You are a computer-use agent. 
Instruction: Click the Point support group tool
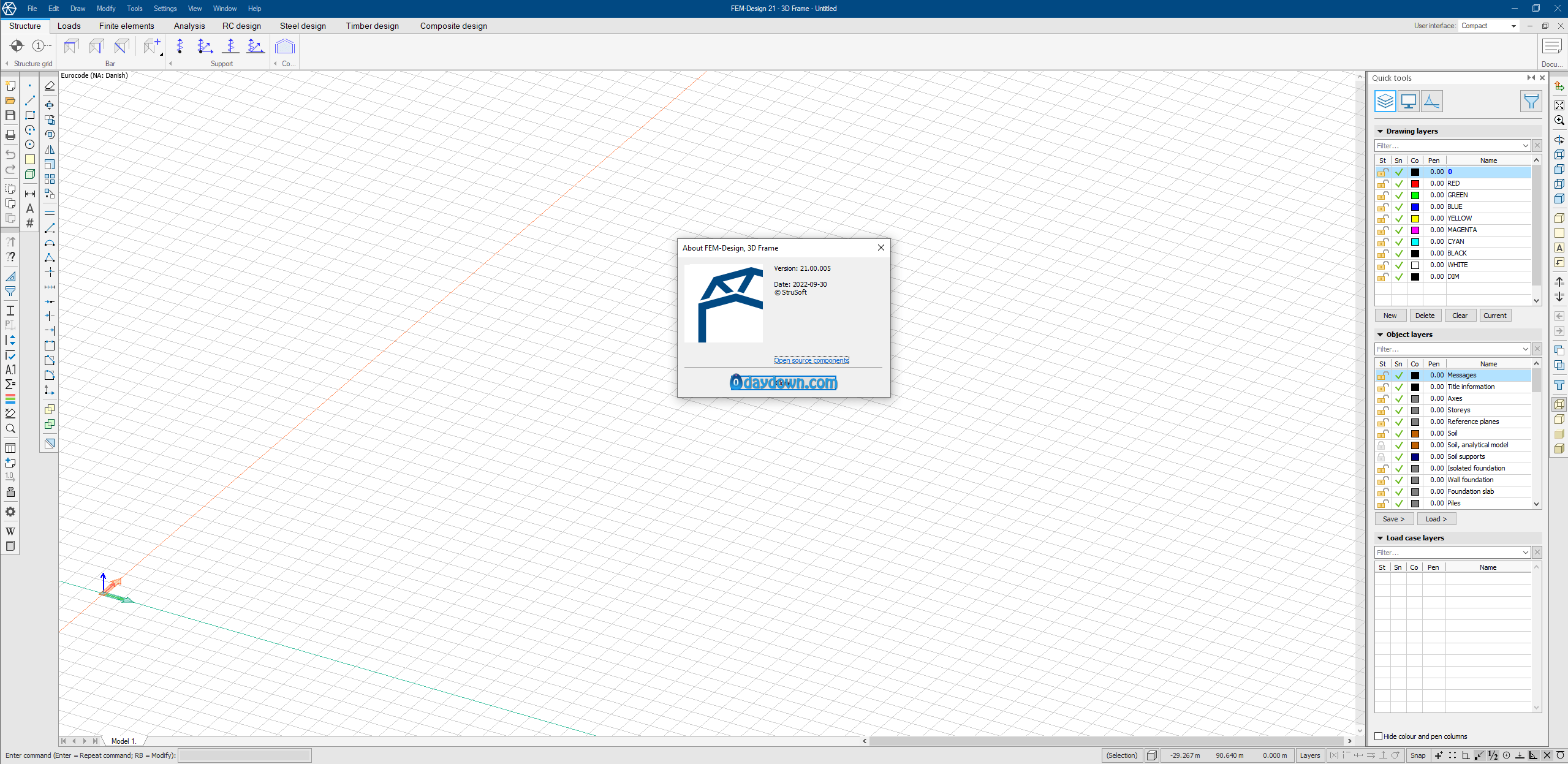205,46
